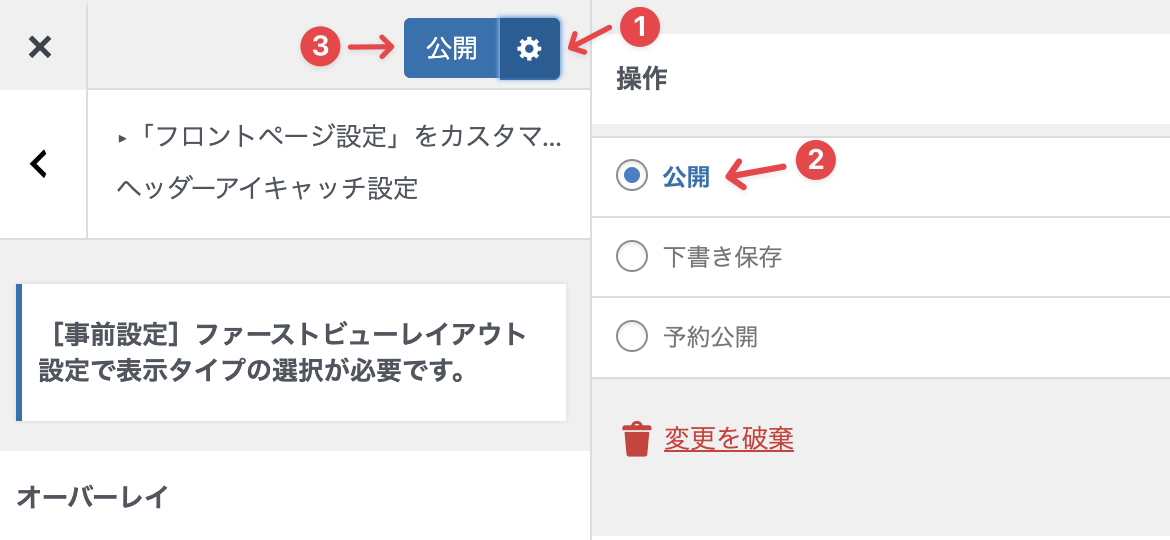Click the 操作 panel heading
The image size is (1170, 540).
click(x=642, y=79)
